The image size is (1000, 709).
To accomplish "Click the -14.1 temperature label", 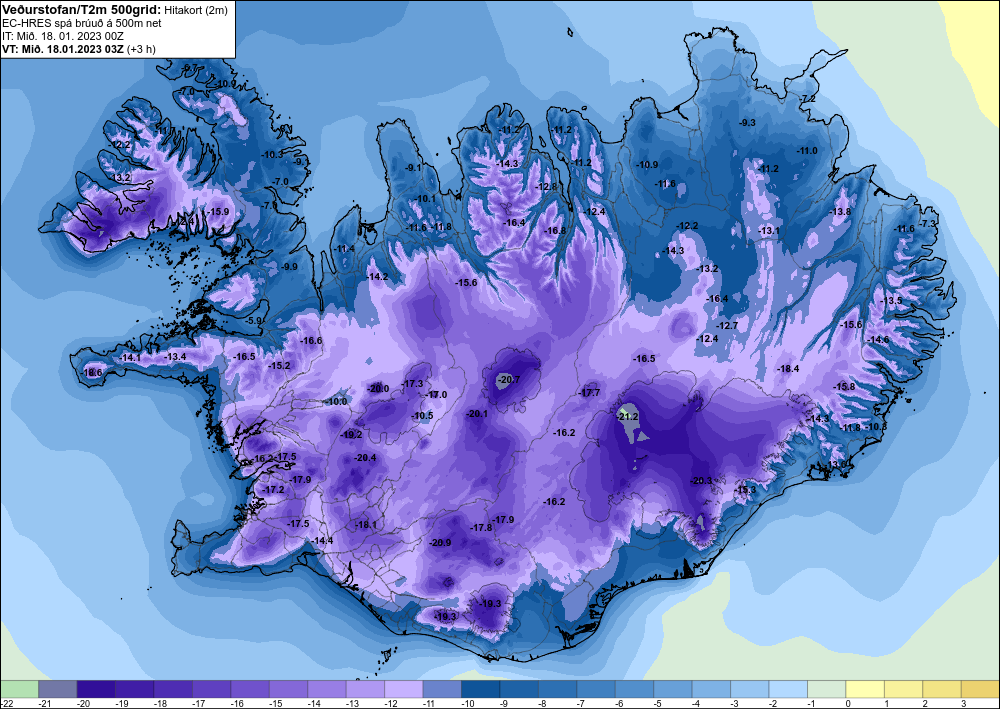I will (131, 358).
